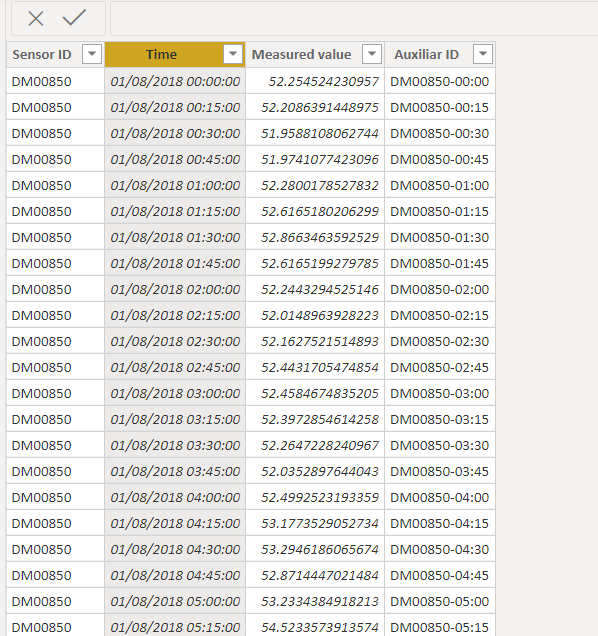Click Time cell 01/08/2018 01:45:00
The height and width of the screenshot is (636, 598).
[175, 263]
